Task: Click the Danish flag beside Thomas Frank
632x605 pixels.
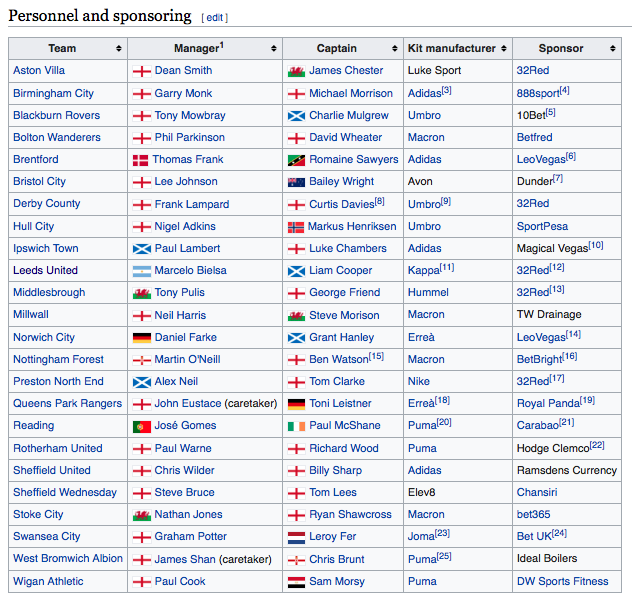Action: click(x=141, y=160)
